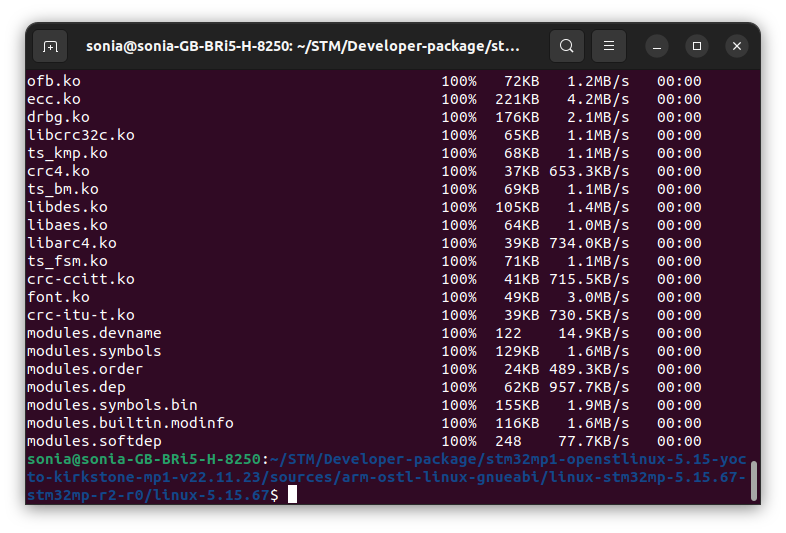The width and height of the screenshot is (786, 533).
Task: Click the terminal cursor block
Action: point(292,494)
